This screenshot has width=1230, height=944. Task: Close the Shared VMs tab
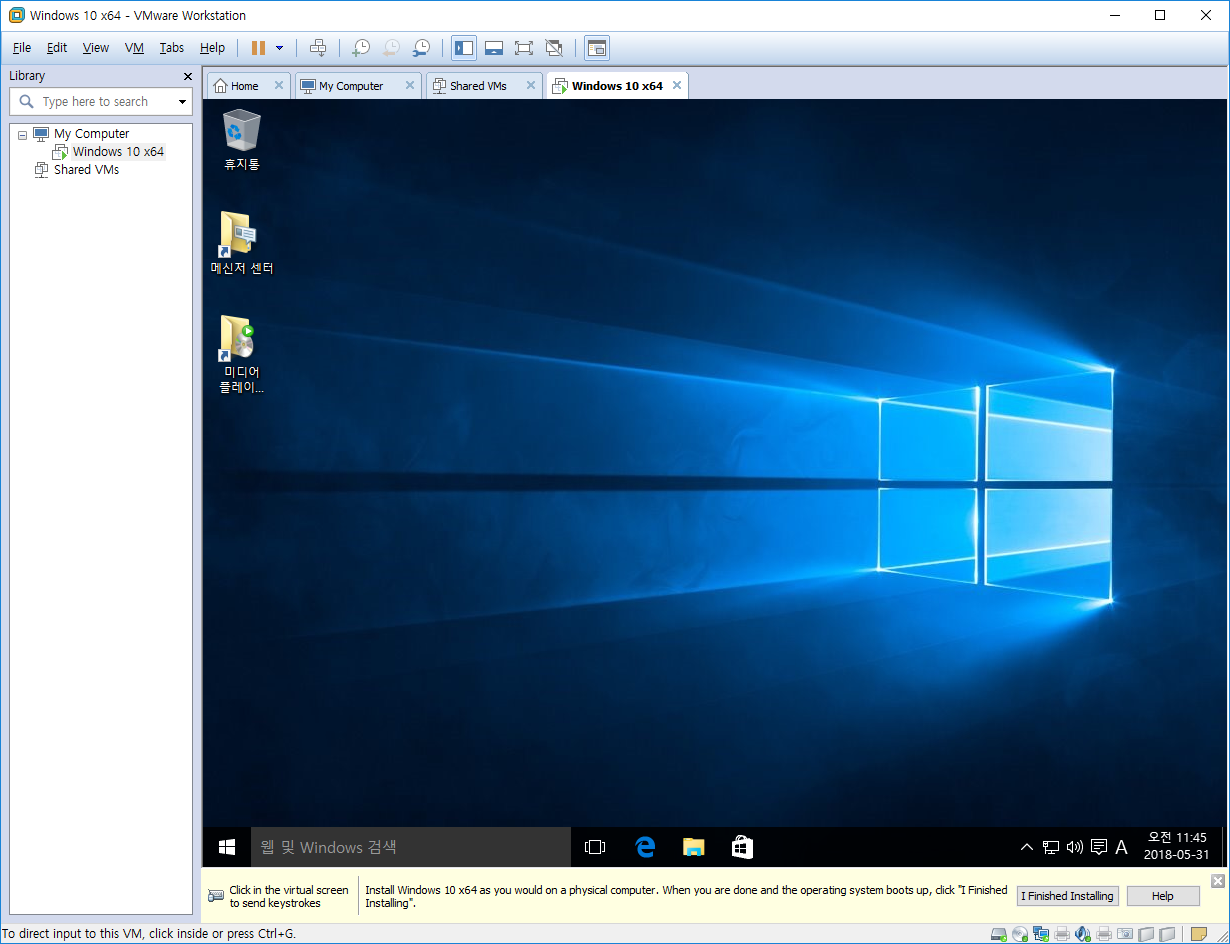[529, 86]
